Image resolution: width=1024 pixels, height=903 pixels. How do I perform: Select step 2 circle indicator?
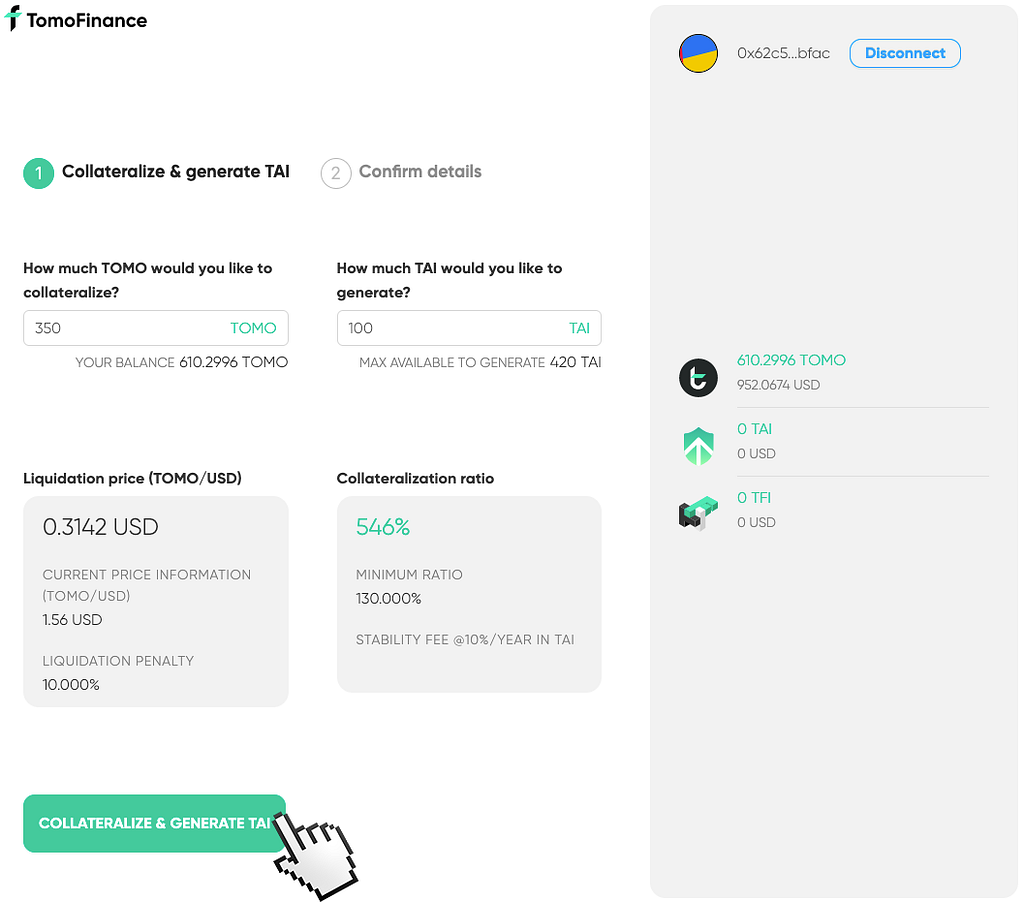coord(336,173)
